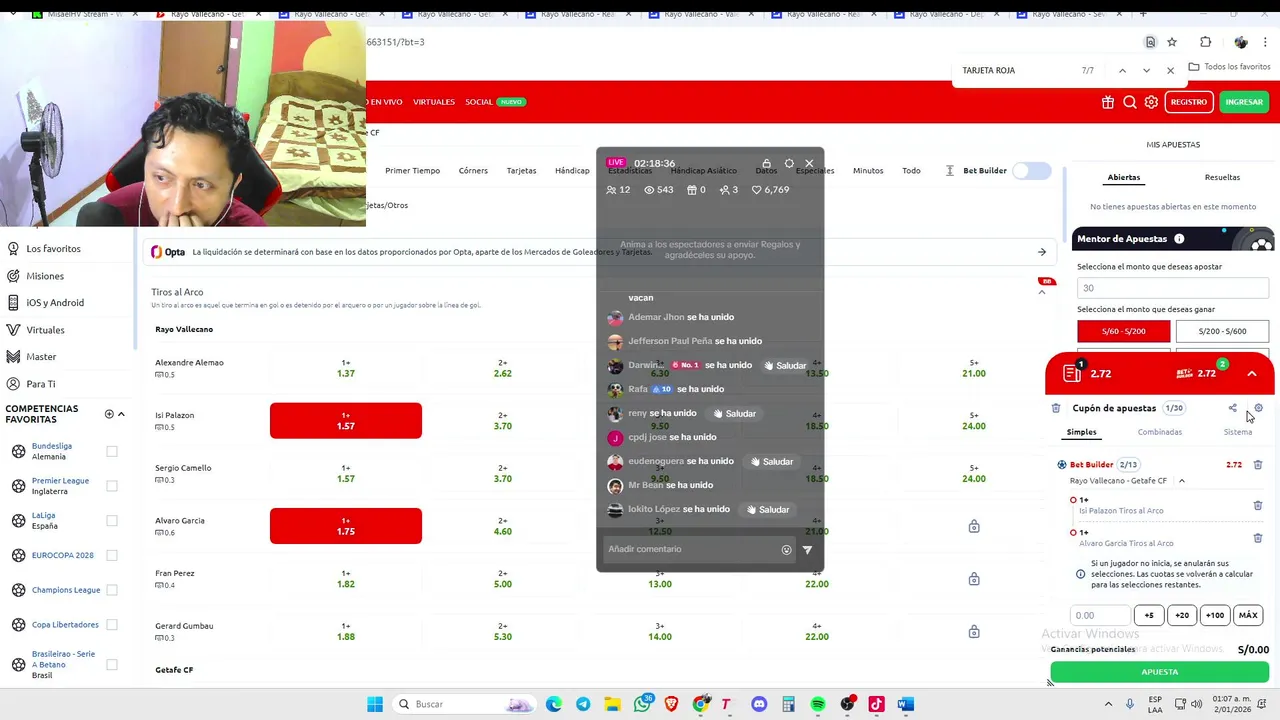The image size is (1280, 720).
Task: Open Microsoft Word from the taskbar
Action: tap(906, 704)
